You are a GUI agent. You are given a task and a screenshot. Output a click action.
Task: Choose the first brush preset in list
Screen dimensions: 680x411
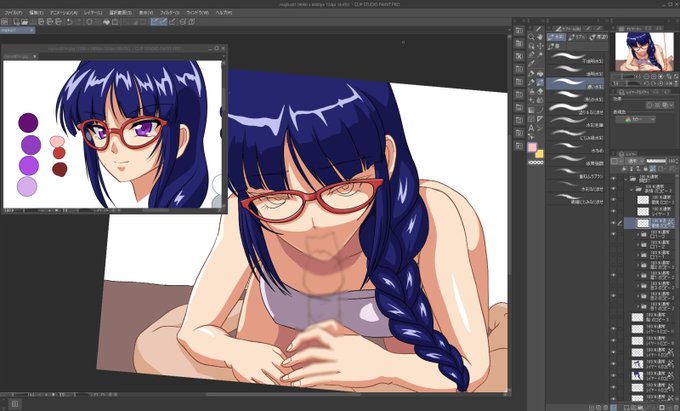575,58
